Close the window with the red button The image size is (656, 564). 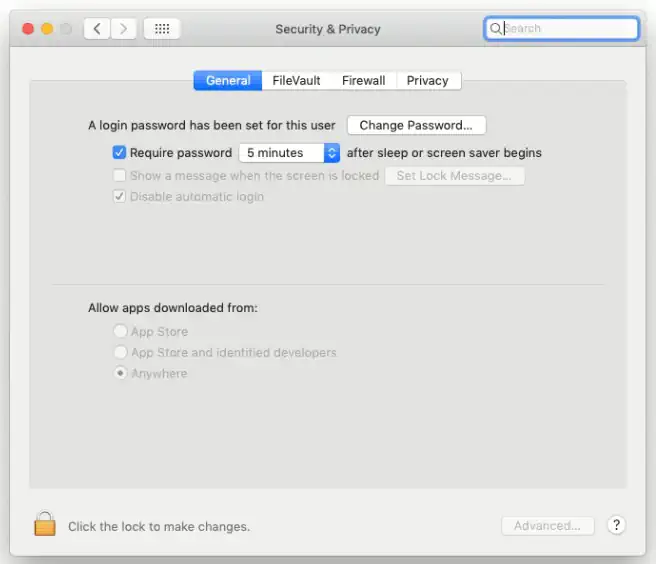(x=27, y=29)
